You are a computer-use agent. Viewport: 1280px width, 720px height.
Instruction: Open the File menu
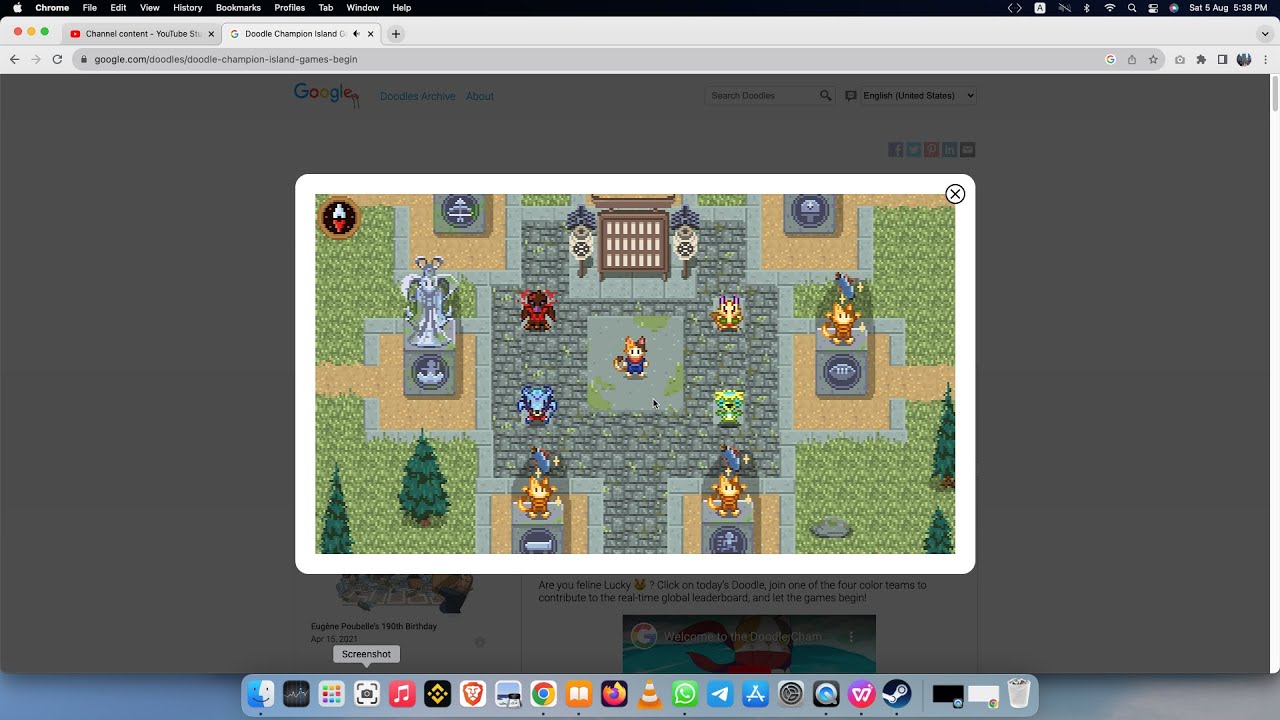pyautogui.click(x=90, y=8)
